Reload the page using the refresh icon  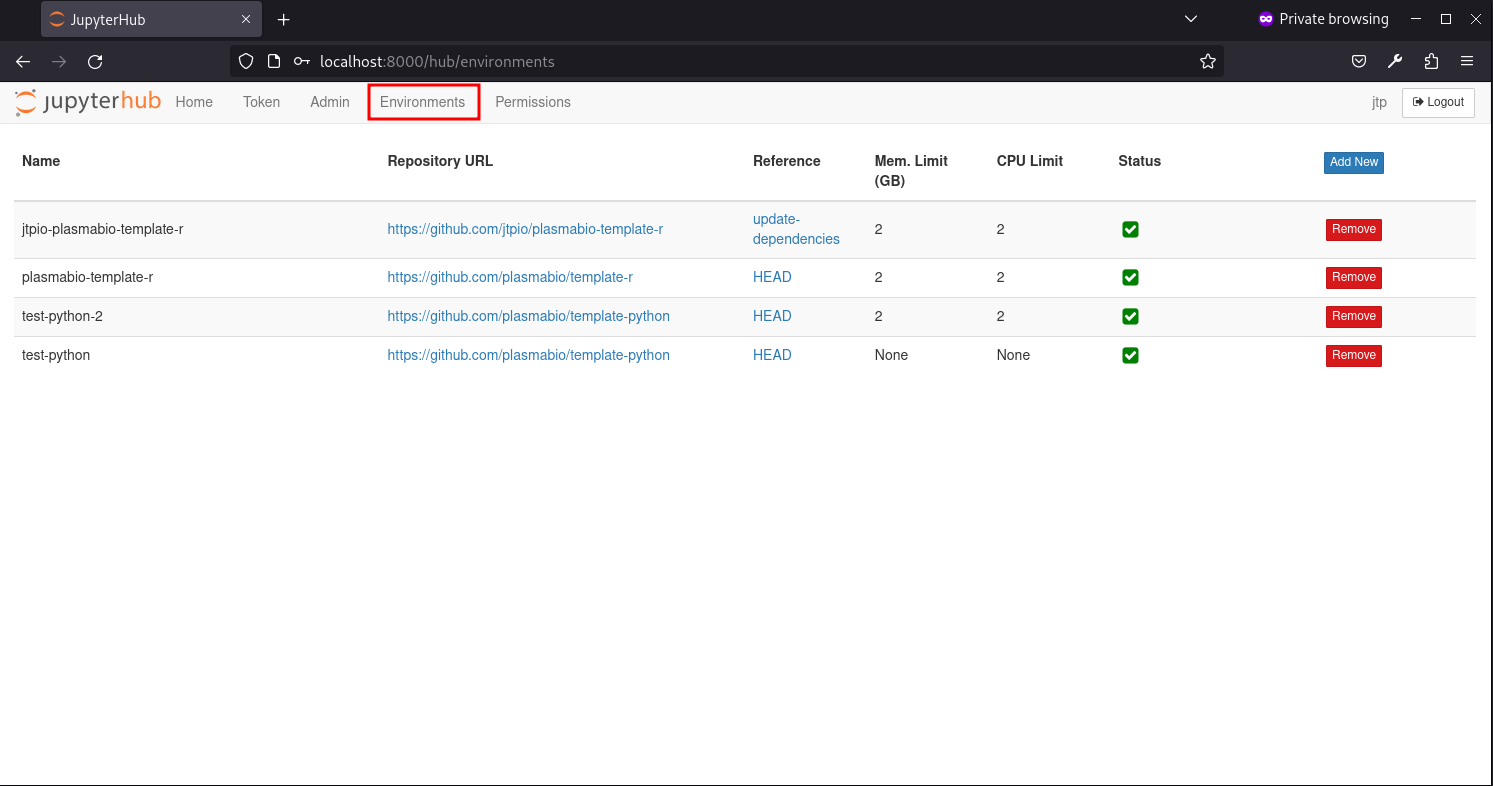tap(95, 61)
